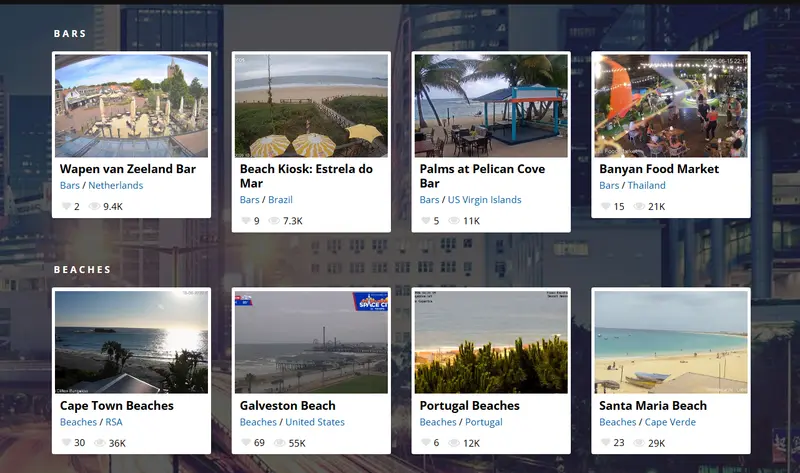Open the Beaches category link under Portugal Beaches

pos(438,422)
